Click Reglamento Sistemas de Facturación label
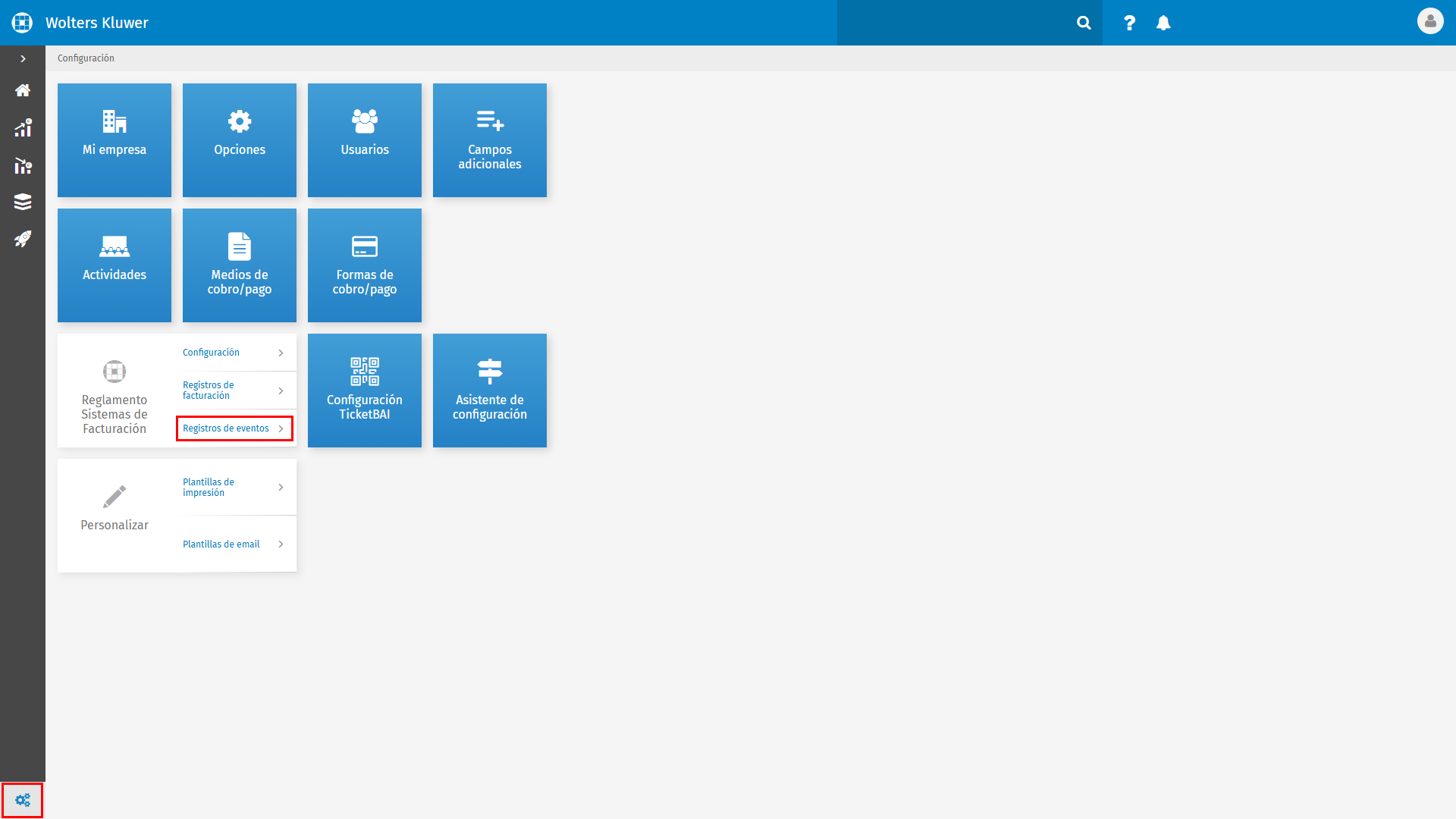Image resolution: width=1456 pixels, height=819 pixels. coord(115,414)
